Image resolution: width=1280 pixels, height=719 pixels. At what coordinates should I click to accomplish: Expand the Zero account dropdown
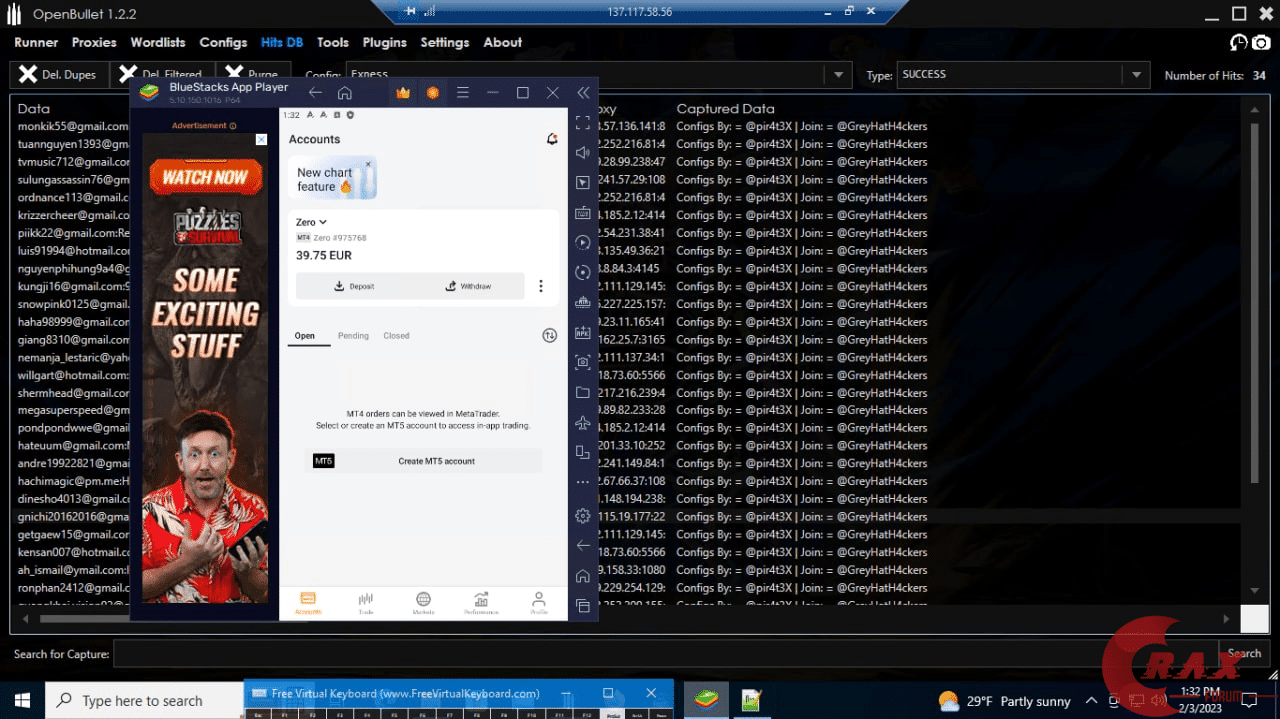(x=312, y=222)
